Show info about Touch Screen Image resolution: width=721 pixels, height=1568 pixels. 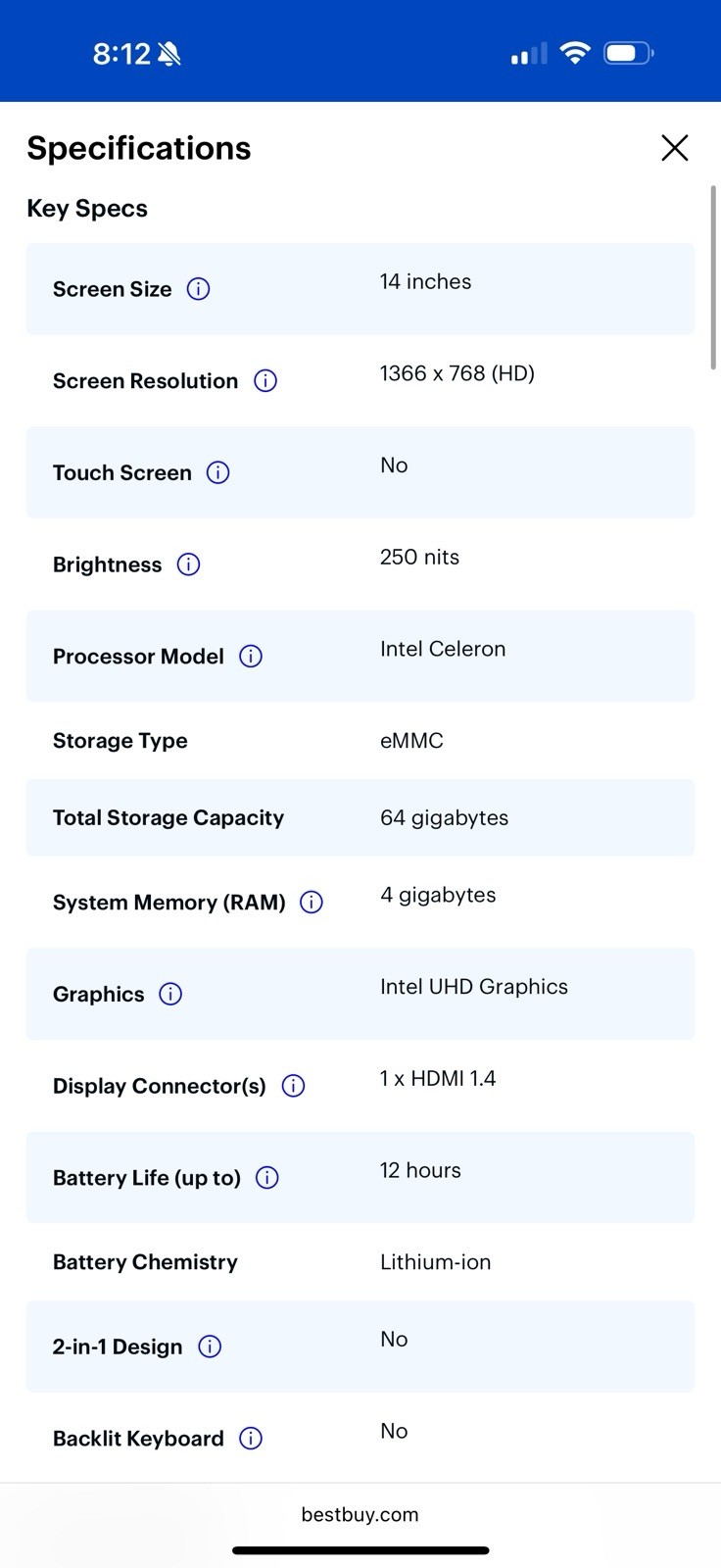[x=217, y=473]
